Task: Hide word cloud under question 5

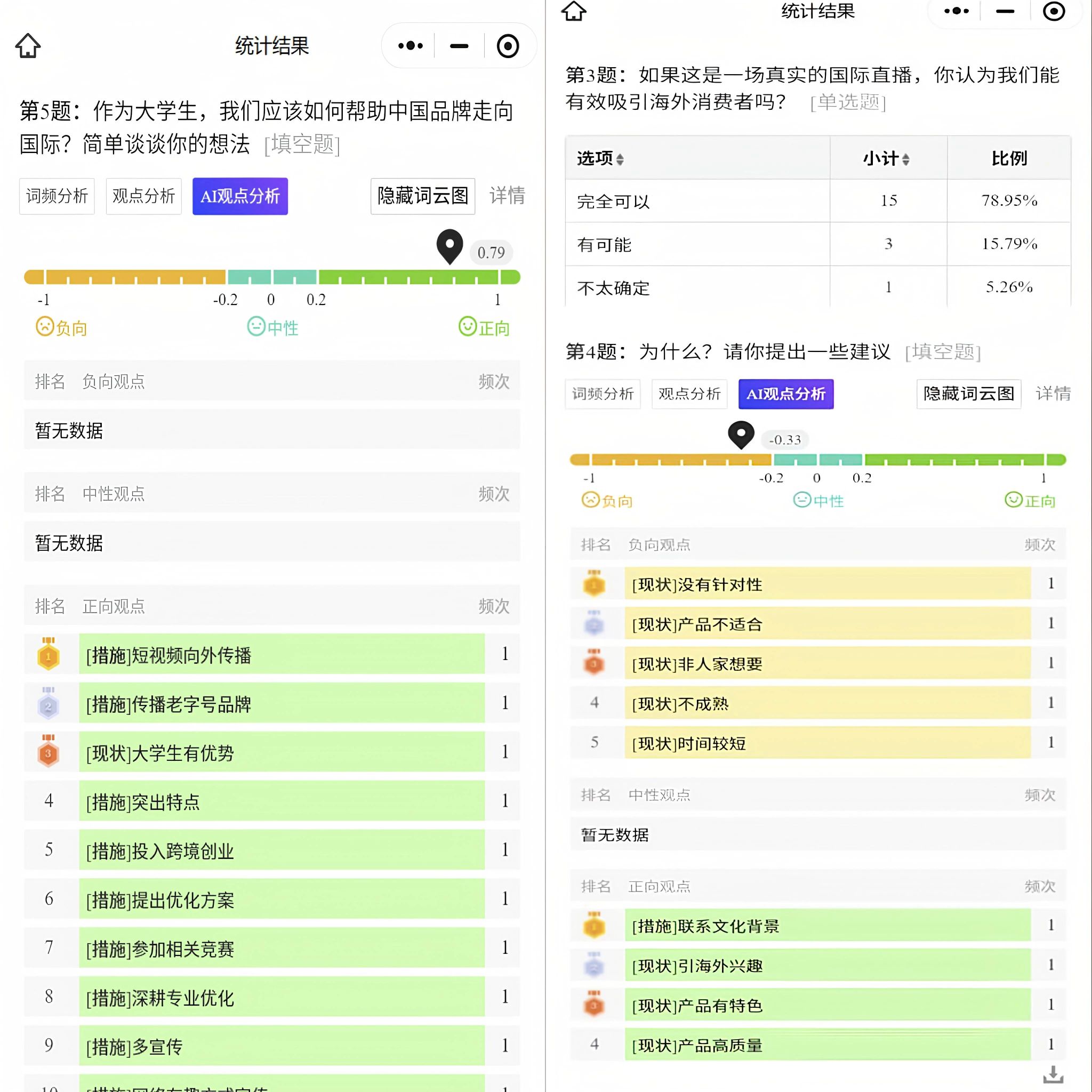Action: point(423,196)
